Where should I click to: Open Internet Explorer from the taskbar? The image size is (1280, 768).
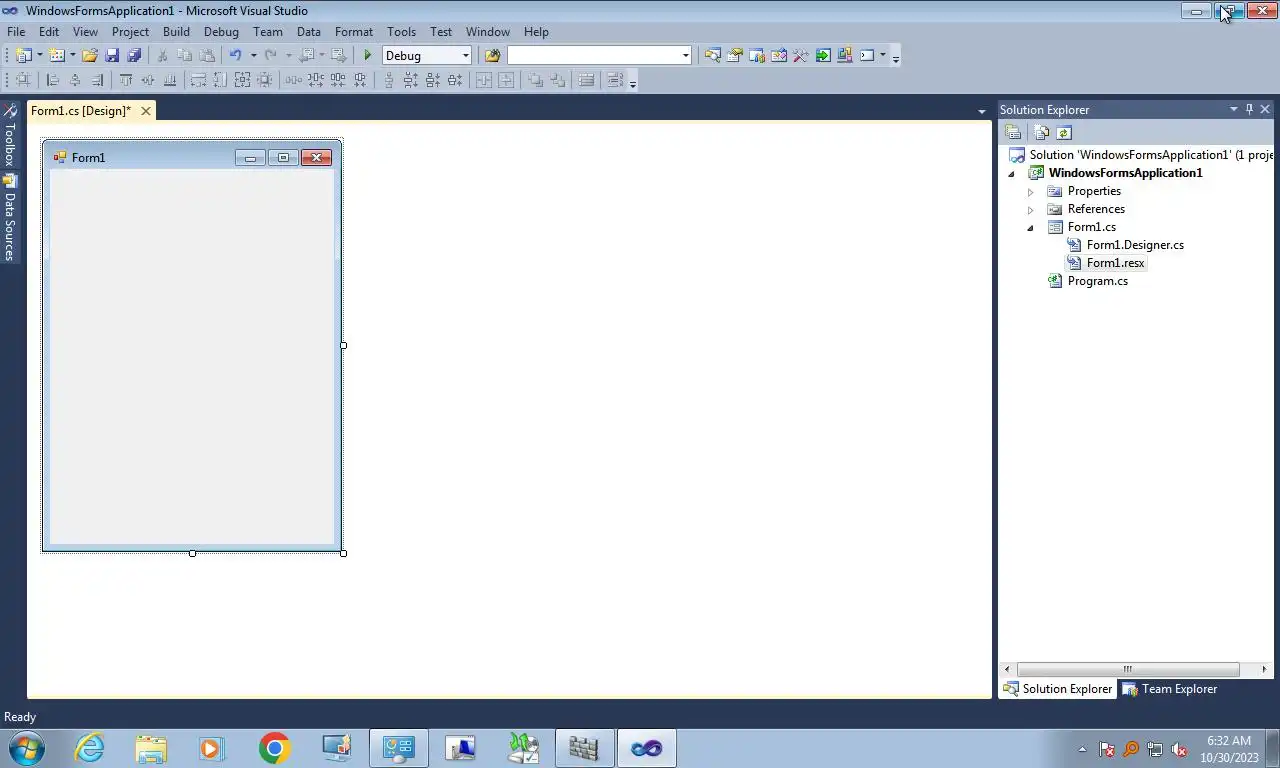click(90, 748)
